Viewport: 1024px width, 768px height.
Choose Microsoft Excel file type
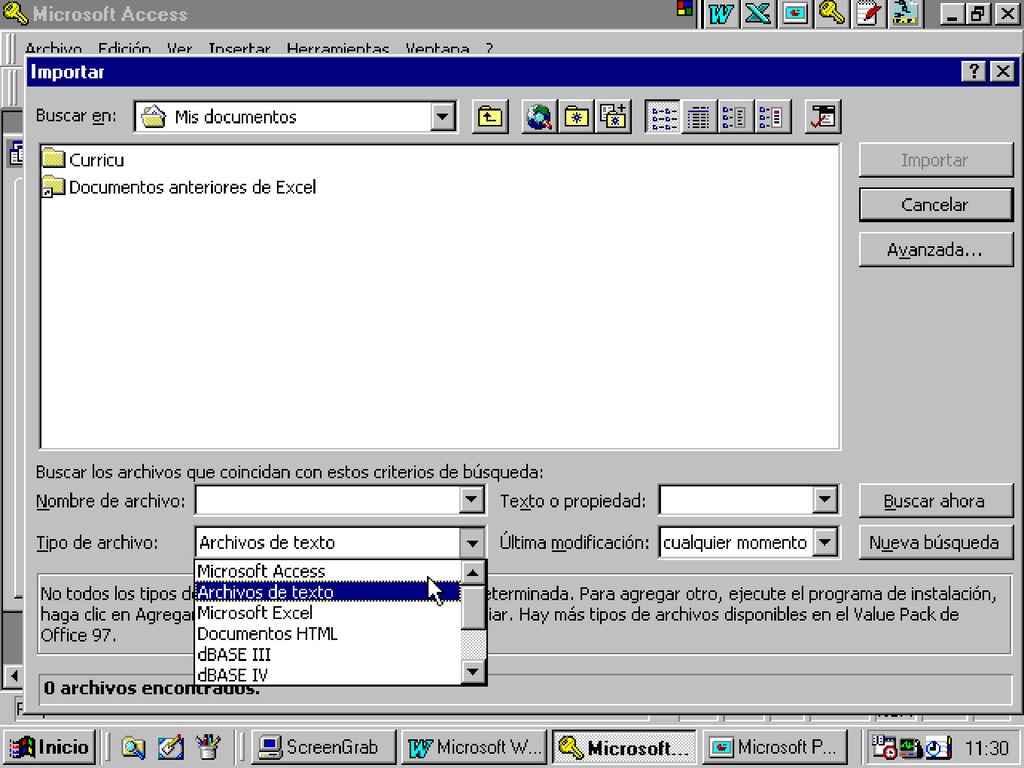click(x=328, y=613)
